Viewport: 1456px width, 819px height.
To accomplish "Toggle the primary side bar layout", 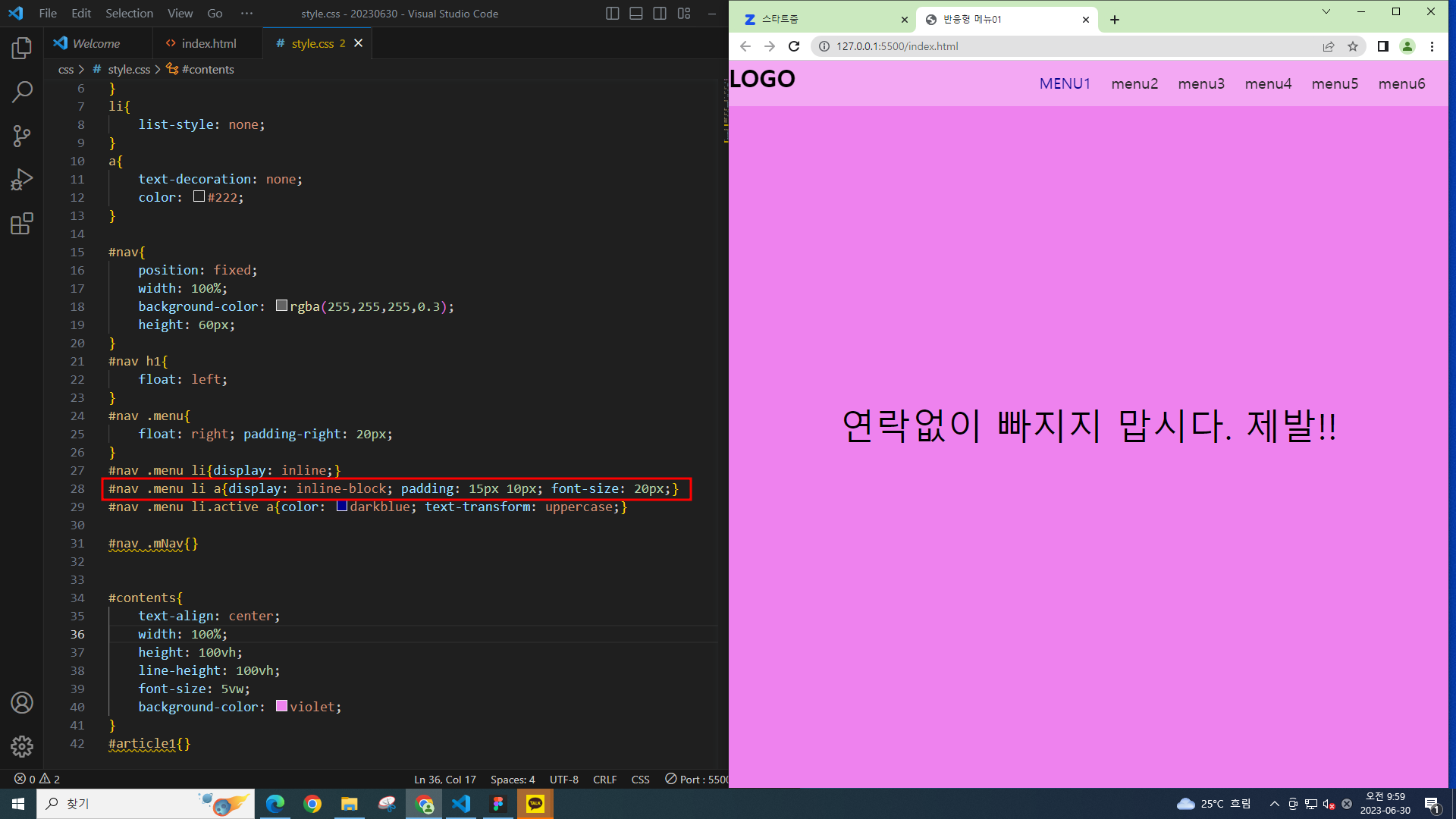I will (x=613, y=14).
